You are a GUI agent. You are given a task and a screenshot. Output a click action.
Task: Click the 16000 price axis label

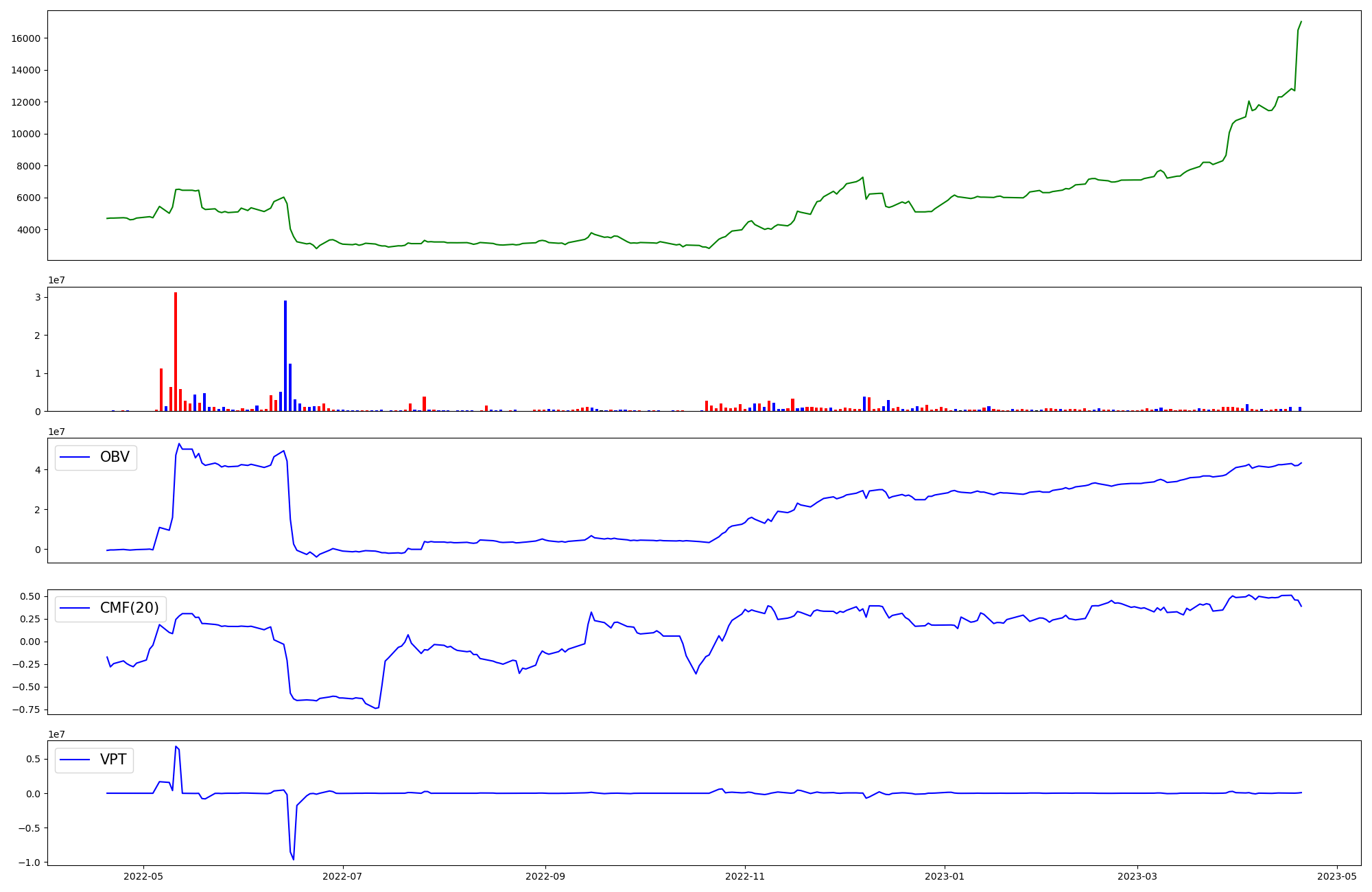[26, 38]
